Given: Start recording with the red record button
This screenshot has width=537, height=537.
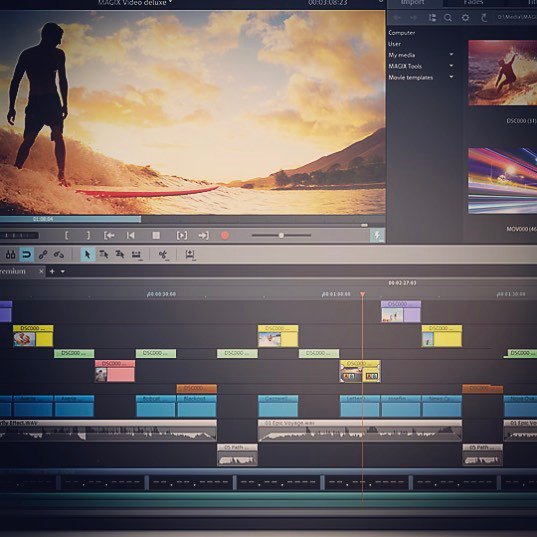Looking at the screenshot, I should coord(225,235).
